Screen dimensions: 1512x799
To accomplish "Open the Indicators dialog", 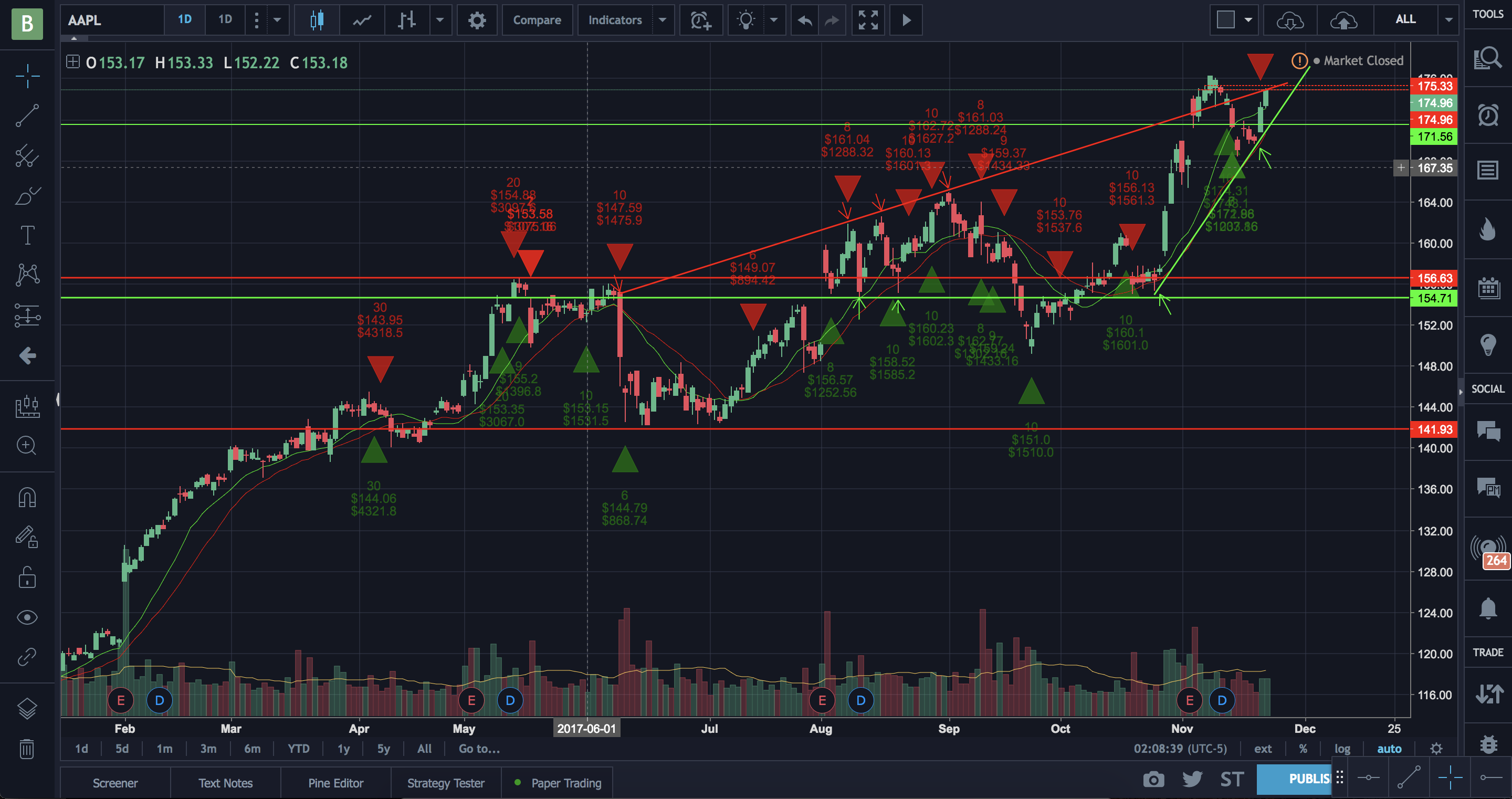I will 615,20.
